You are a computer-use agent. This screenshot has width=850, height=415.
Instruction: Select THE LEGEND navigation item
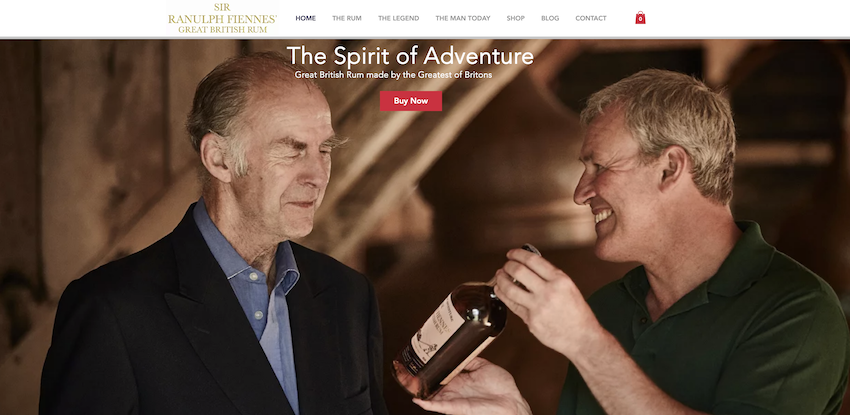[x=398, y=18]
